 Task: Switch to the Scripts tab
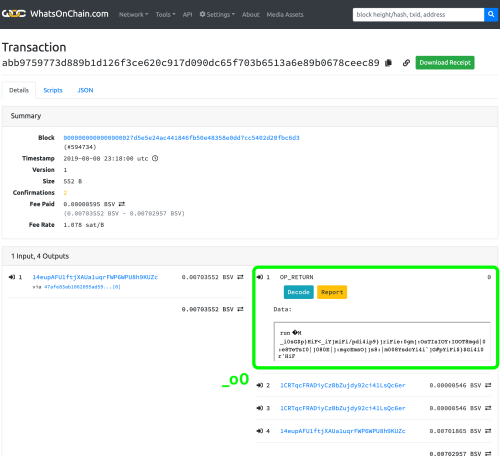pyautogui.click(x=53, y=90)
